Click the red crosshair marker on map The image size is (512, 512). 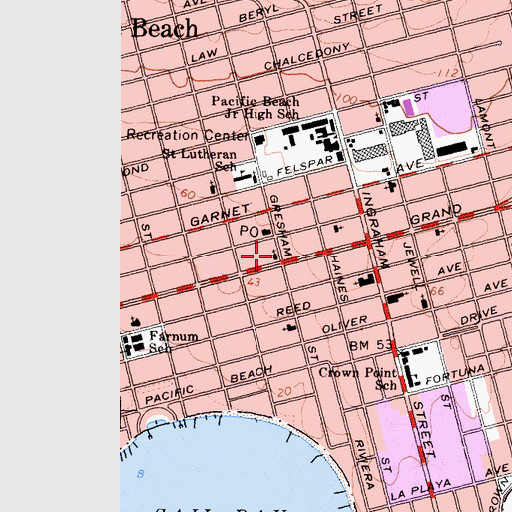click(256, 256)
